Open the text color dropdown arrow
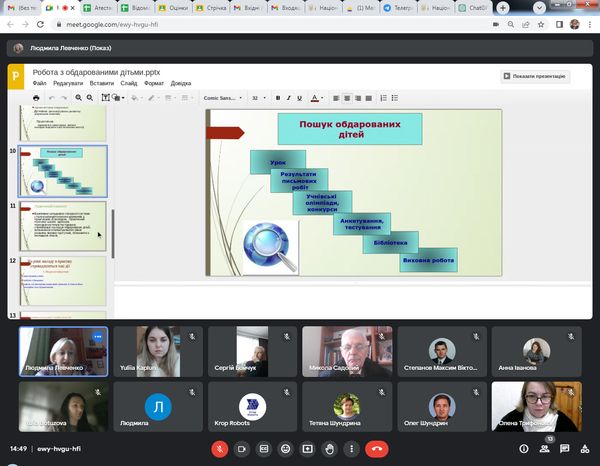The image size is (600, 466). point(322,98)
